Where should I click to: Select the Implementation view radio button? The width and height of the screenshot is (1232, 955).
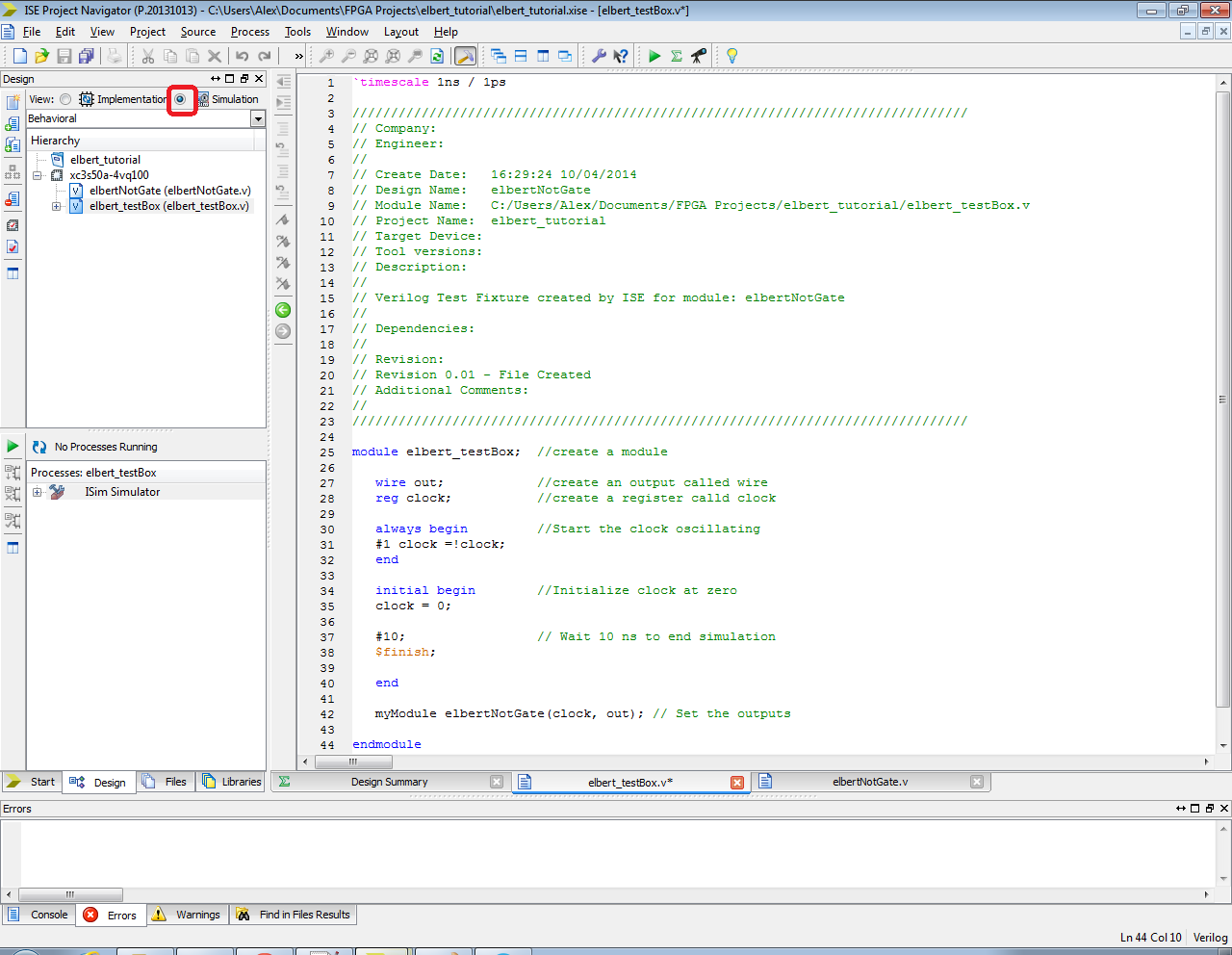point(65,99)
